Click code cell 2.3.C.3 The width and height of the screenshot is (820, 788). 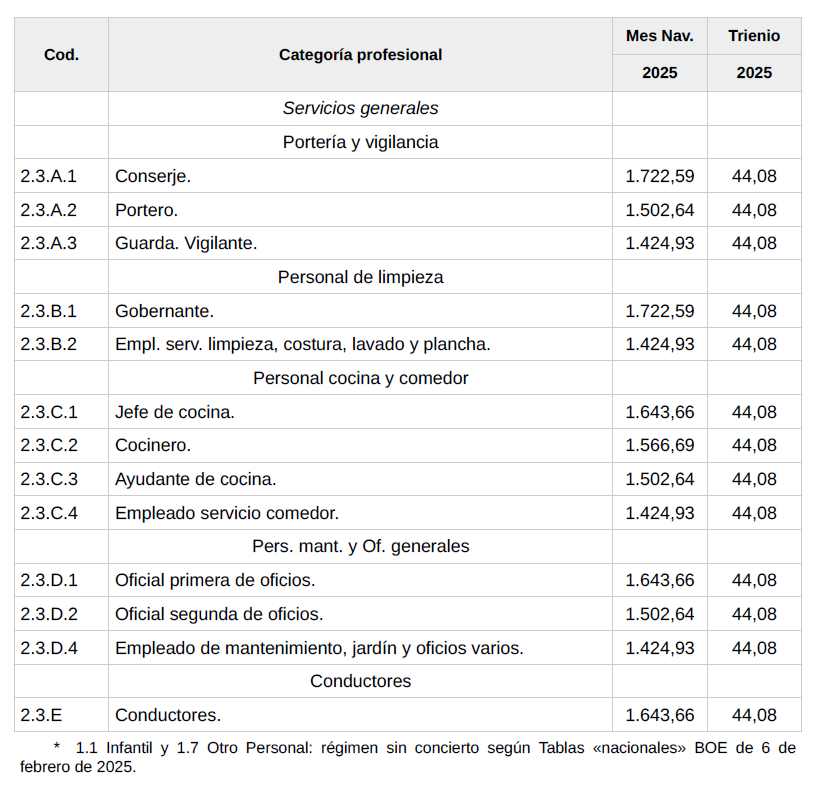pos(48,479)
